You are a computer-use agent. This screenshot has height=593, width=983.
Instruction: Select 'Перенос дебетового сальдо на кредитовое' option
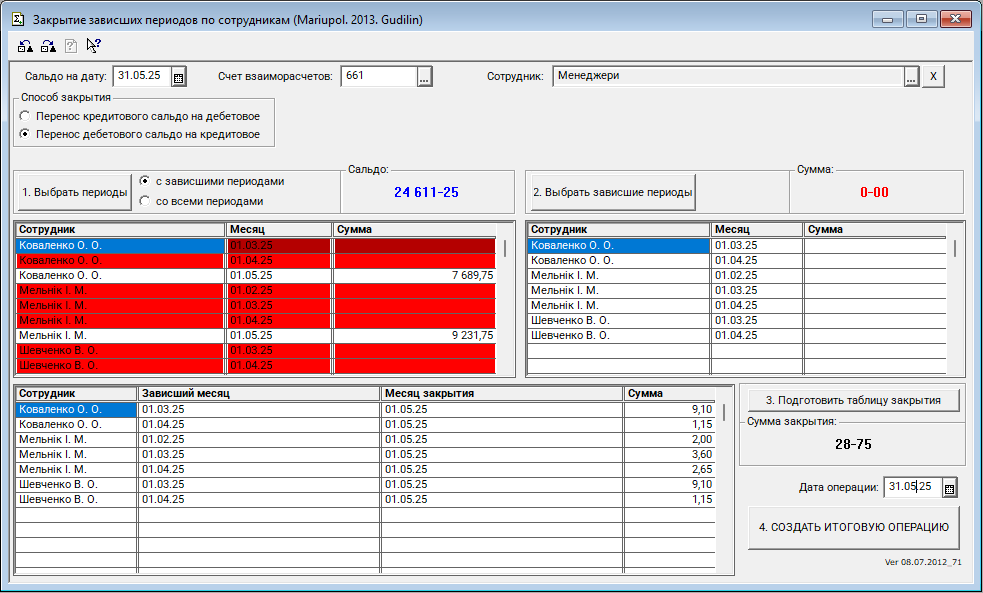(x=26, y=134)
